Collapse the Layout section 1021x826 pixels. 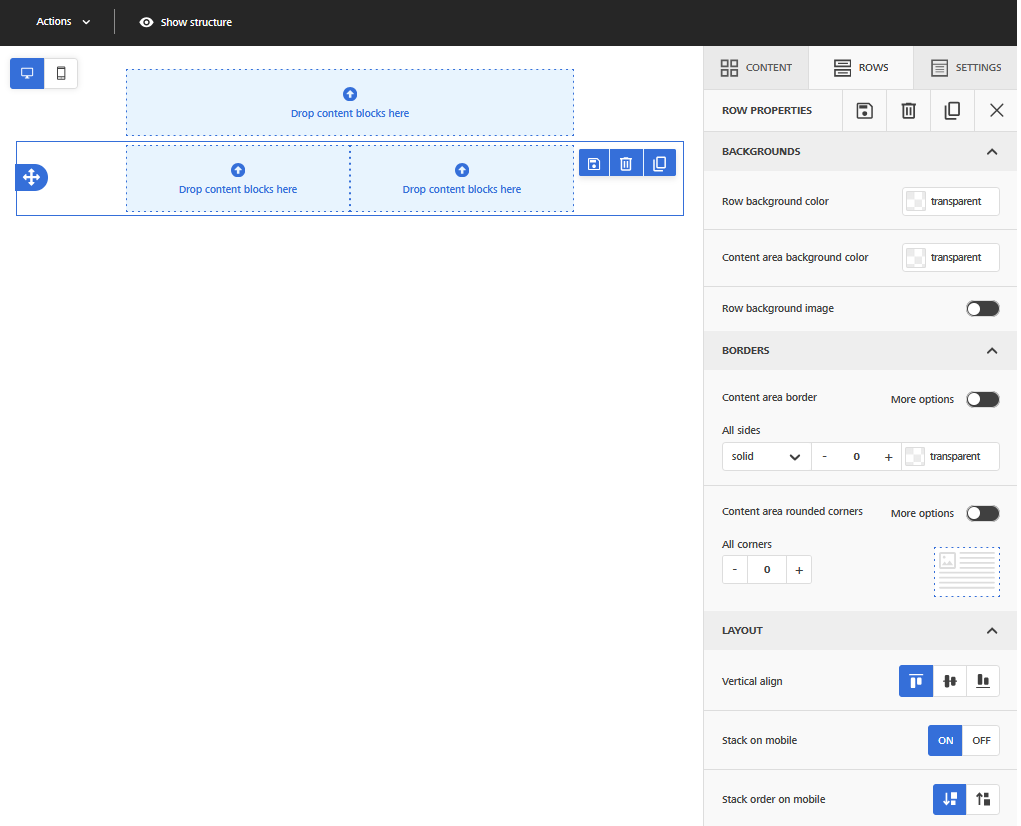pyautogui.click(x=991, y=631)
